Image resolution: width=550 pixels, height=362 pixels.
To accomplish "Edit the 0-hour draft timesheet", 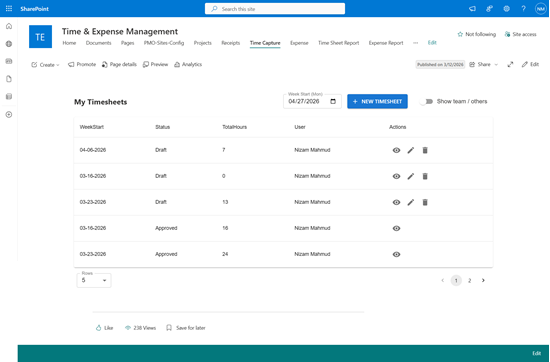I will tap(410, 176).
